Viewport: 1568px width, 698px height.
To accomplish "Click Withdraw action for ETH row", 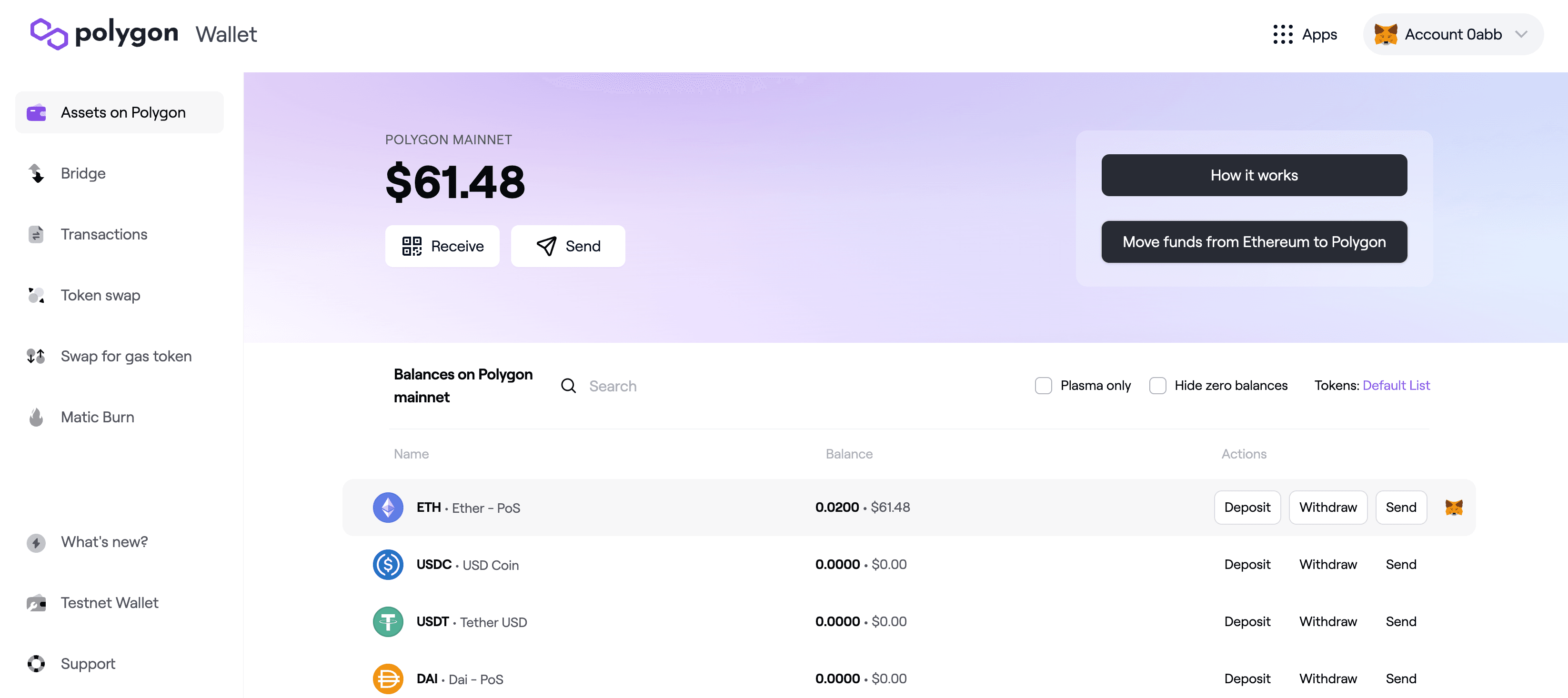I will 1328,507.
